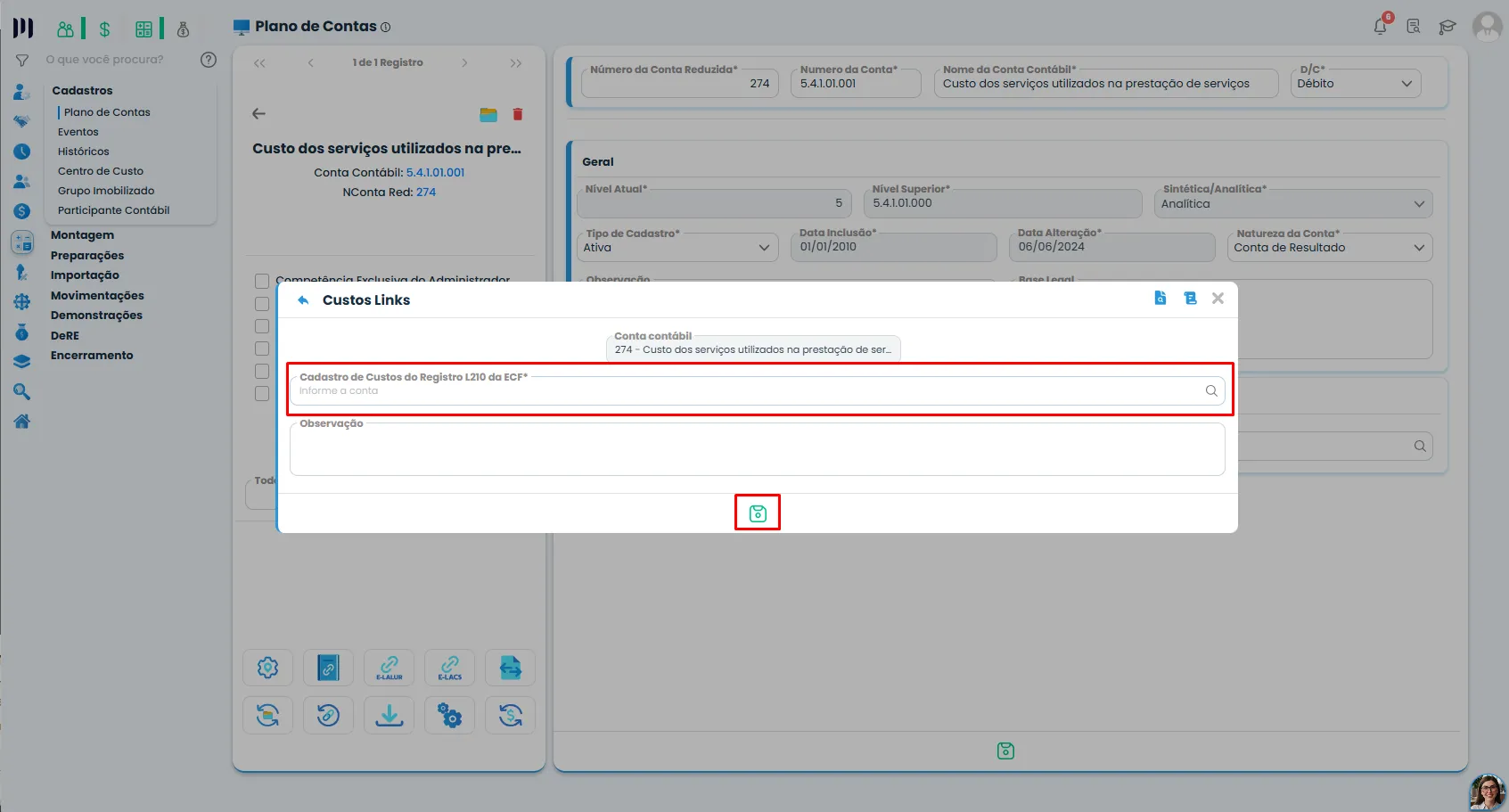Open the Tipo de Cadastro dropdown
The width and height of the screenshot is (1509, 812).
click(677, 248)
